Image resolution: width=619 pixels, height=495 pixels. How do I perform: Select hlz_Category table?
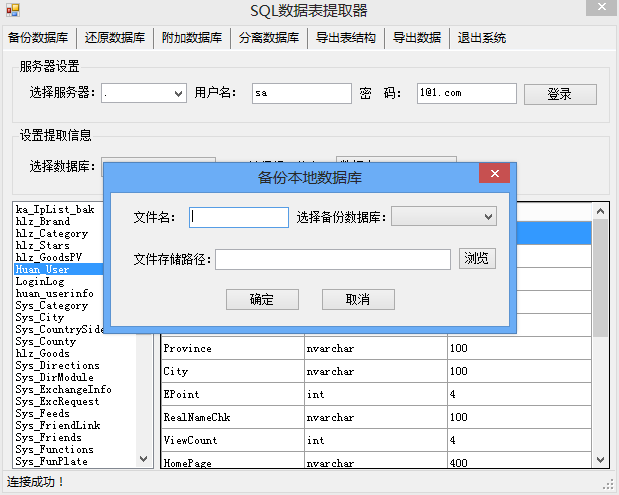pyautogui.click(x=52, y=233)
